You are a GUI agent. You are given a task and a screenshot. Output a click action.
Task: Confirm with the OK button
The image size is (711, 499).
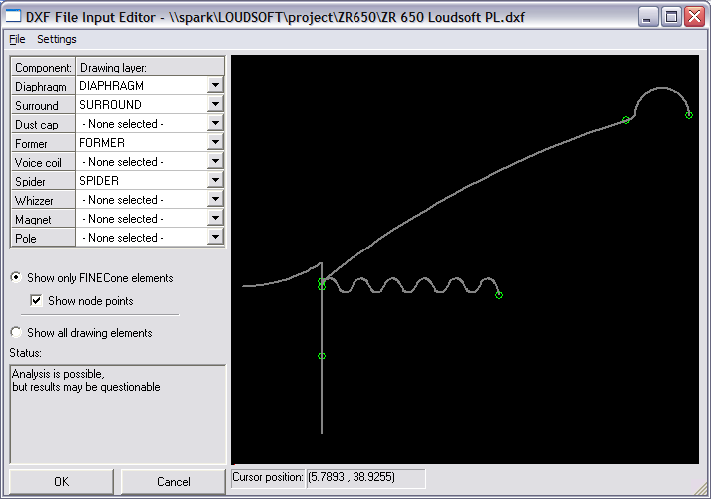tap(61, 481)
